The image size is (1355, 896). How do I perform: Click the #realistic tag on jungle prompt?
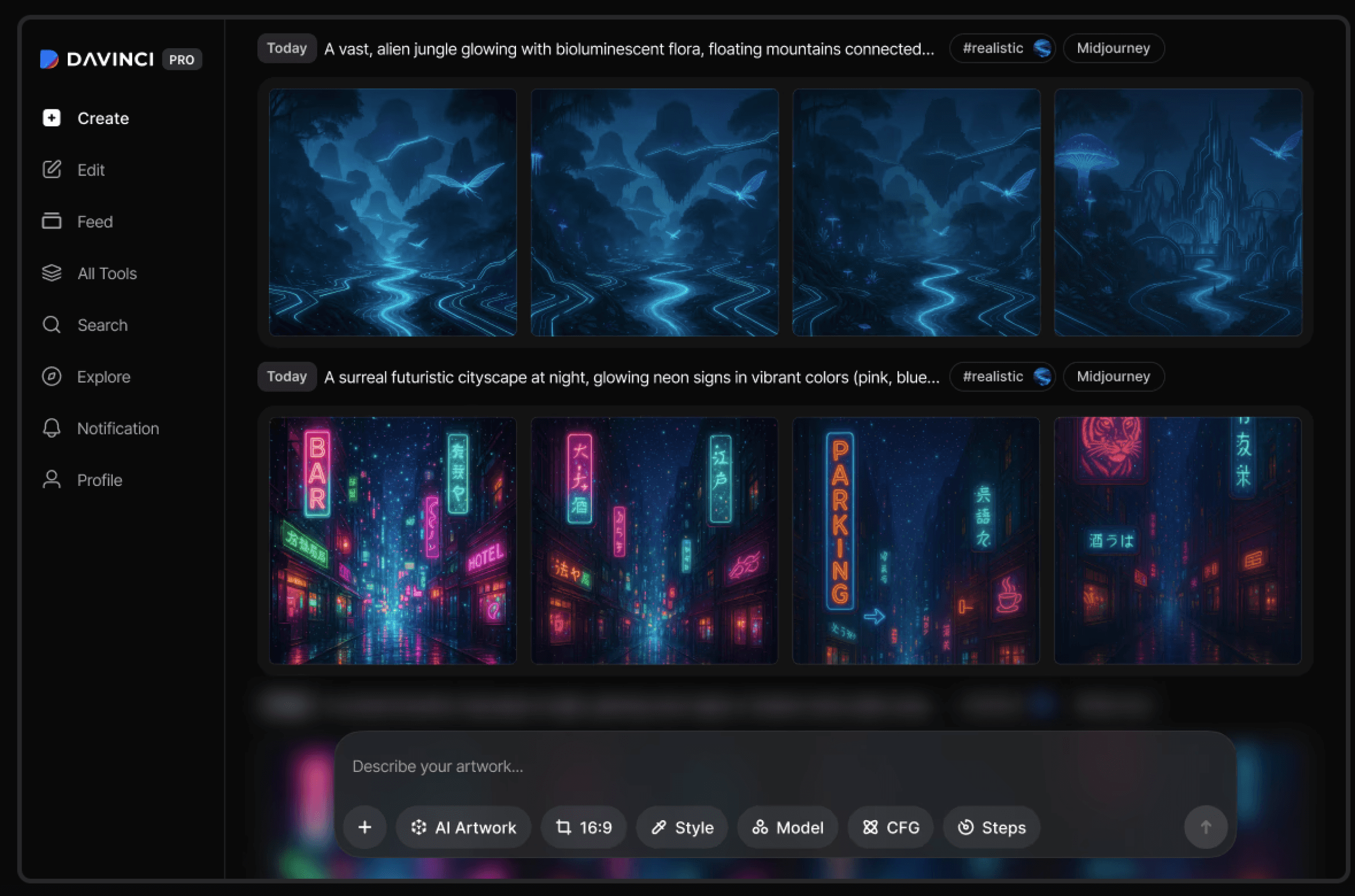pyautogui.click(x=1001, y=48)
